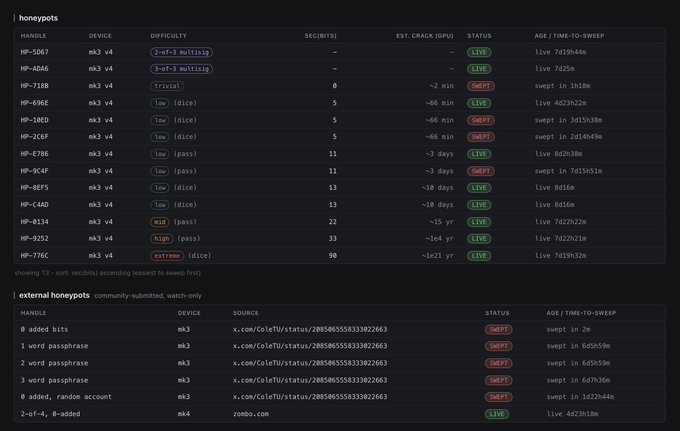The height and width of the screenshot is (431, 680).
Task: Click the low badge in HP-E786 row
Action: click(160, 154)
